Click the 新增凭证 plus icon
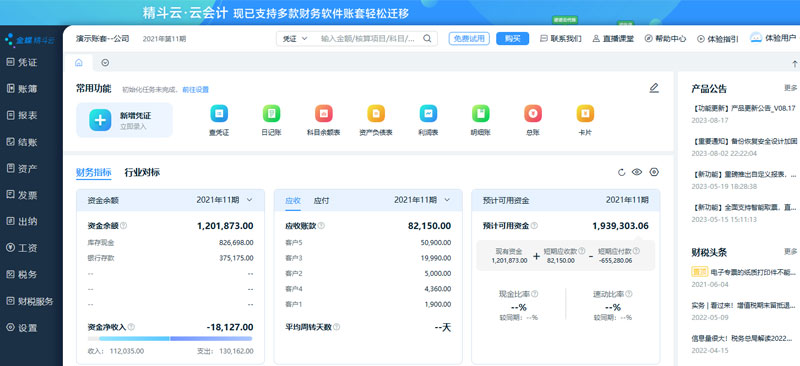The width and height of the screenshot is (800, 366). click(x=100, y=120)
